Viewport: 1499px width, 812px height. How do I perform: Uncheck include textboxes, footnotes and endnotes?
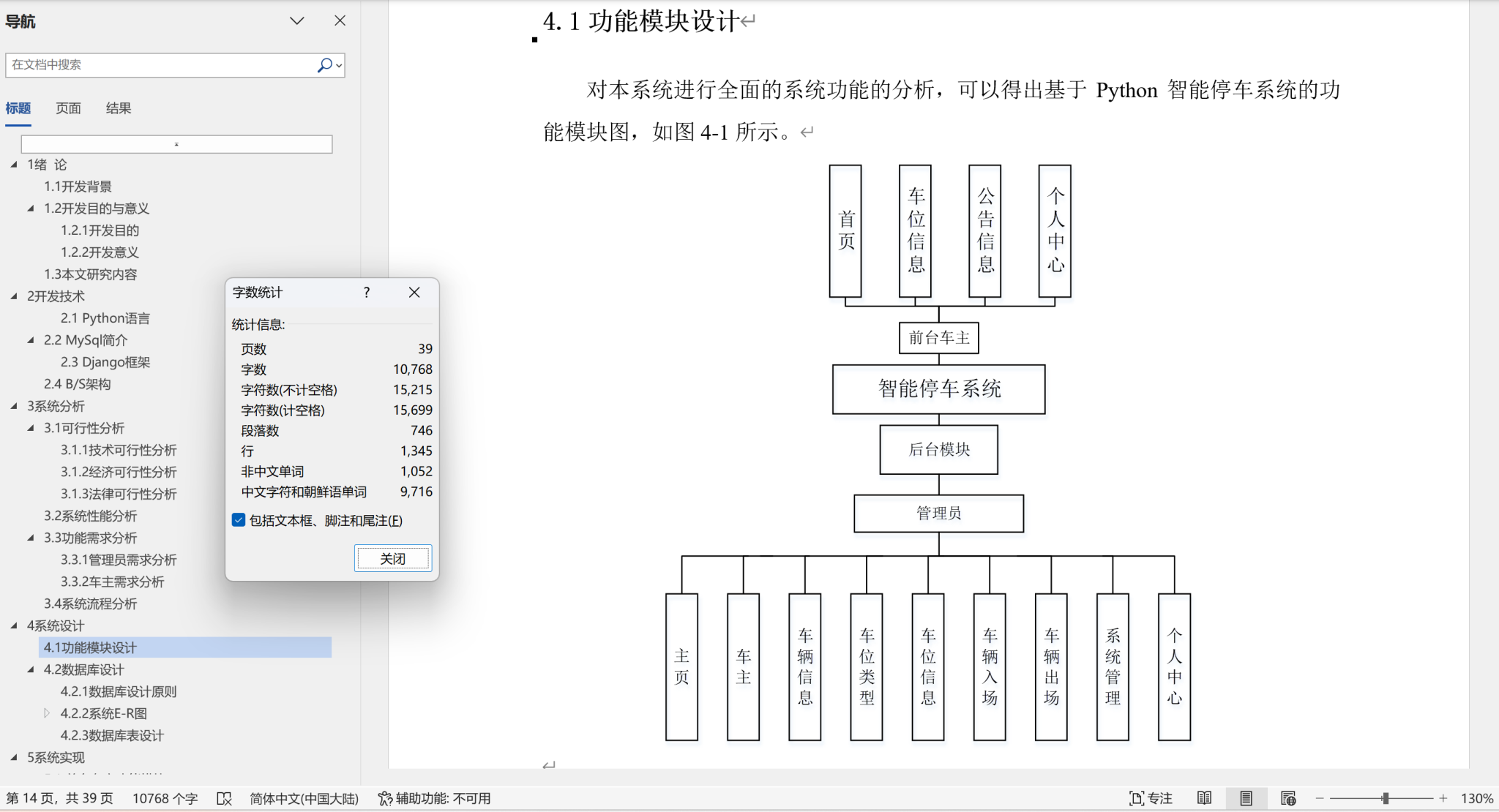click(x=239, y=520)
